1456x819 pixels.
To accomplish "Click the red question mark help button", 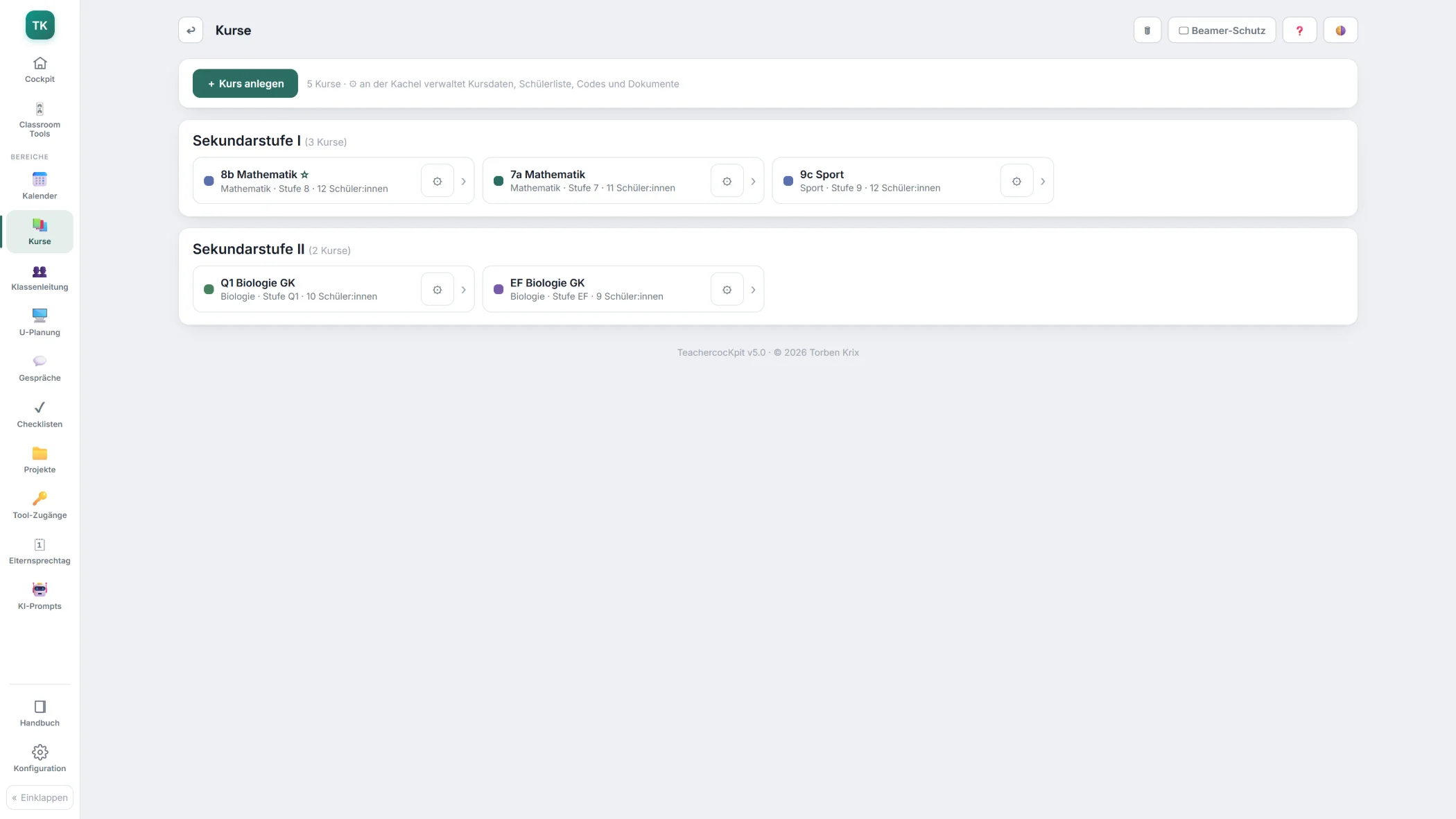I will 1299,31.
